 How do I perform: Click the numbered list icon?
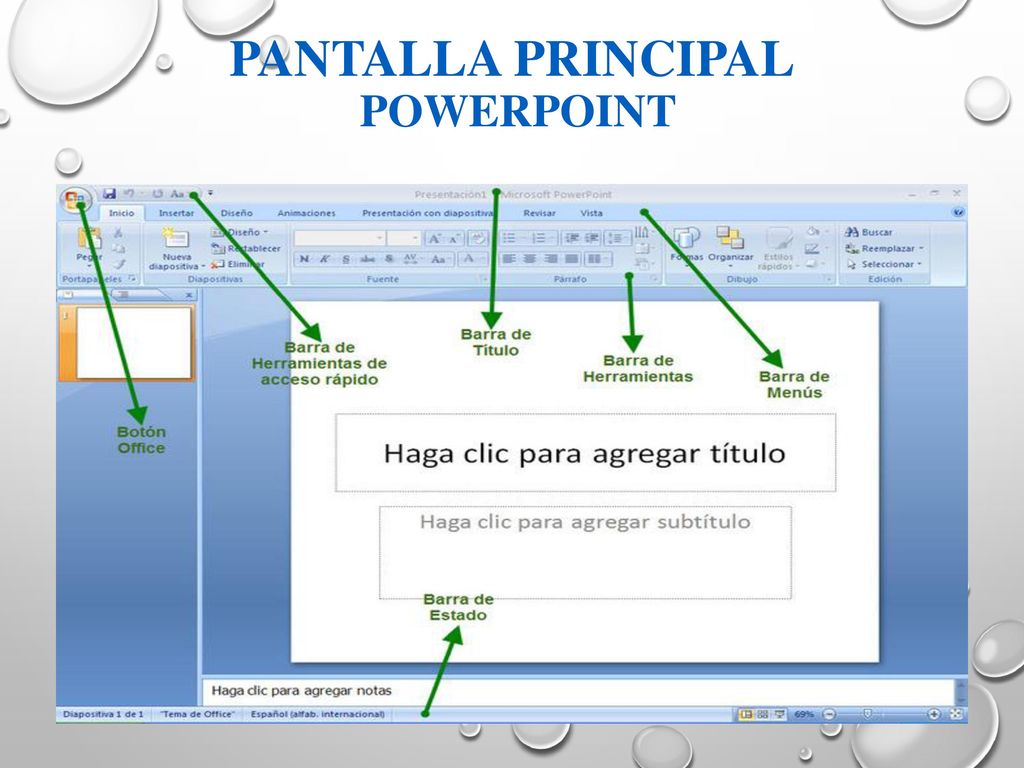click(539, 238)
